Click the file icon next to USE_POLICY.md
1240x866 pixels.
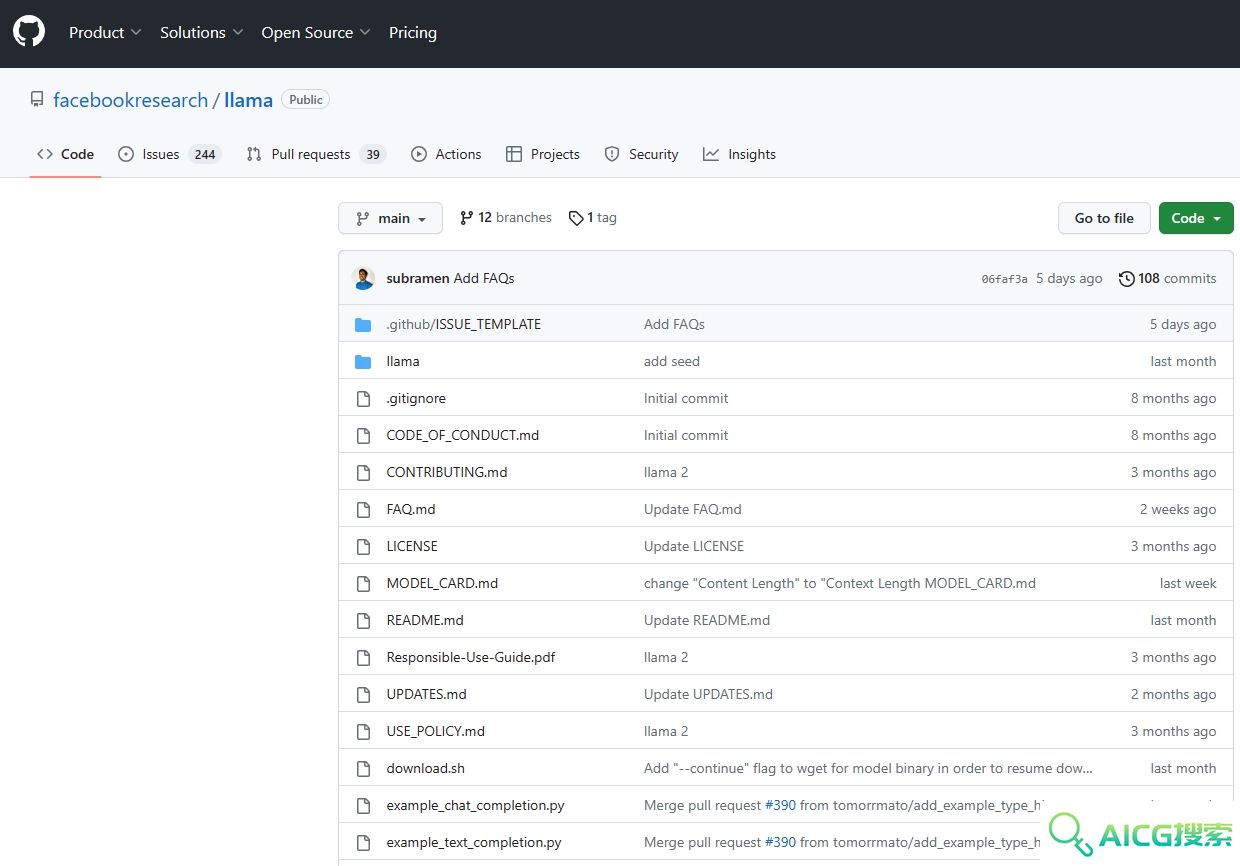[364, 732]
